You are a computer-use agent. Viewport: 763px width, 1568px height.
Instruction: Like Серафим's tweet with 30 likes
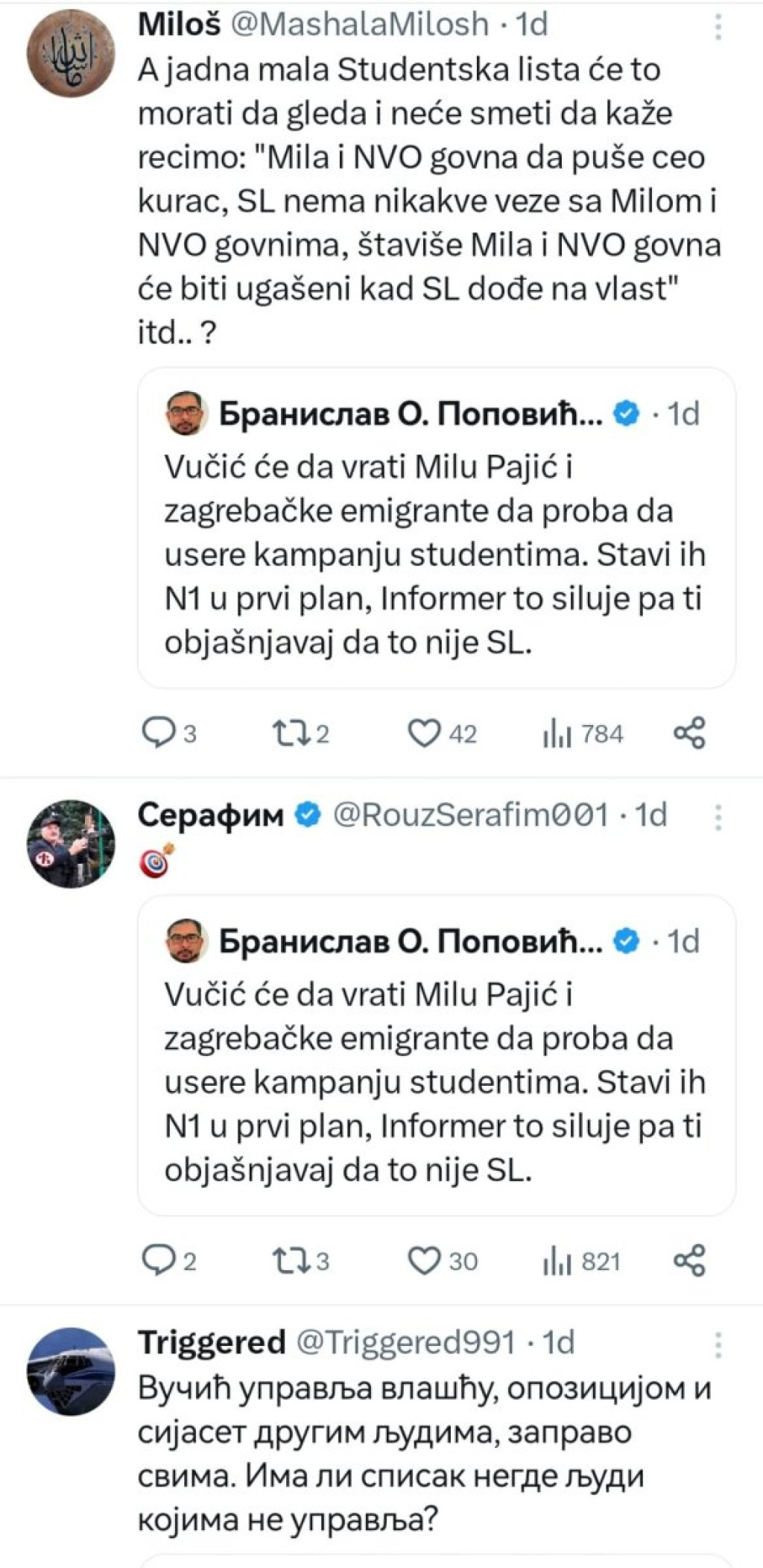click(424, 1261)
